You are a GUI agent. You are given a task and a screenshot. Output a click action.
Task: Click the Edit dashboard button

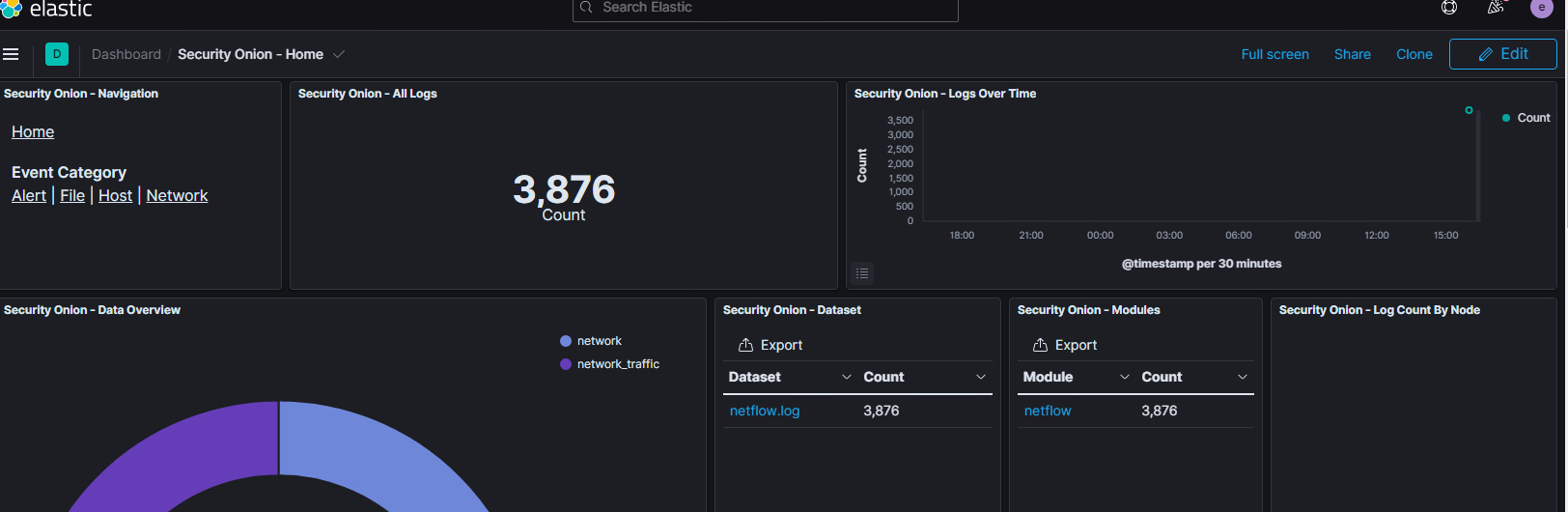coord(1503,54)
